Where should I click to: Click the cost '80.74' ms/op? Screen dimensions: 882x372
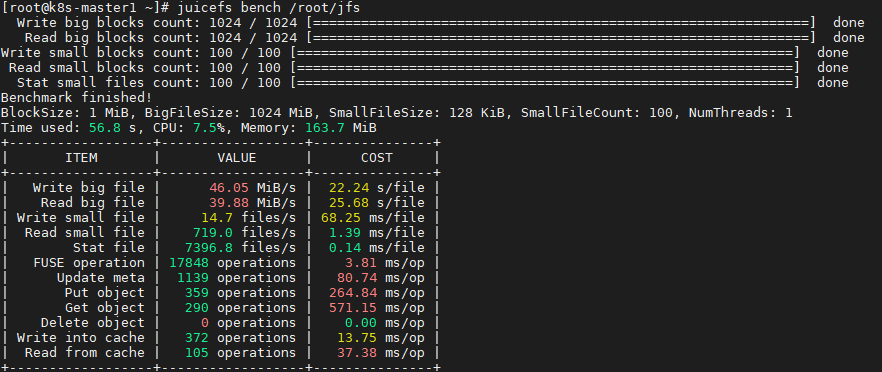(x=357, y=278)
